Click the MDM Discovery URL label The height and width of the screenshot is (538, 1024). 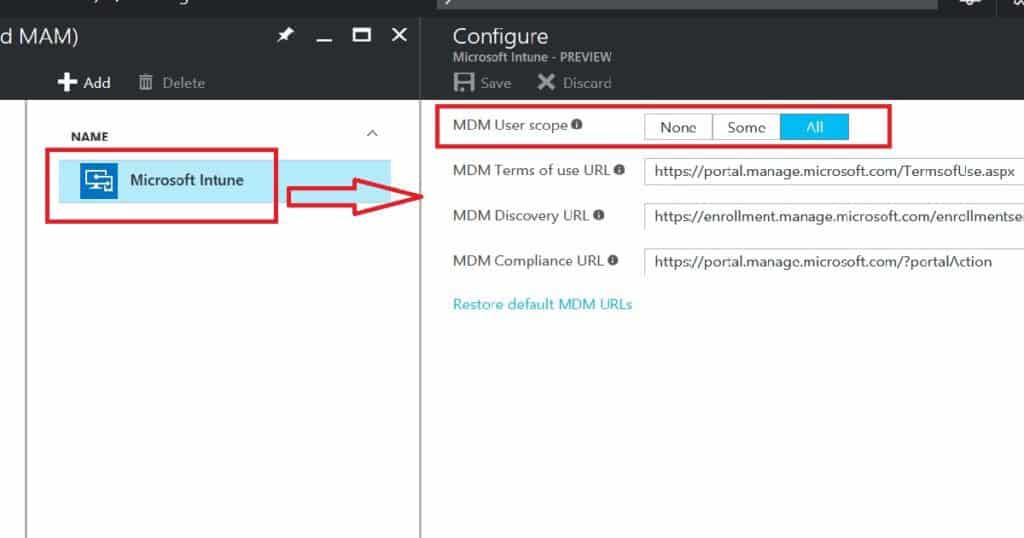click(x=520, y=215)
